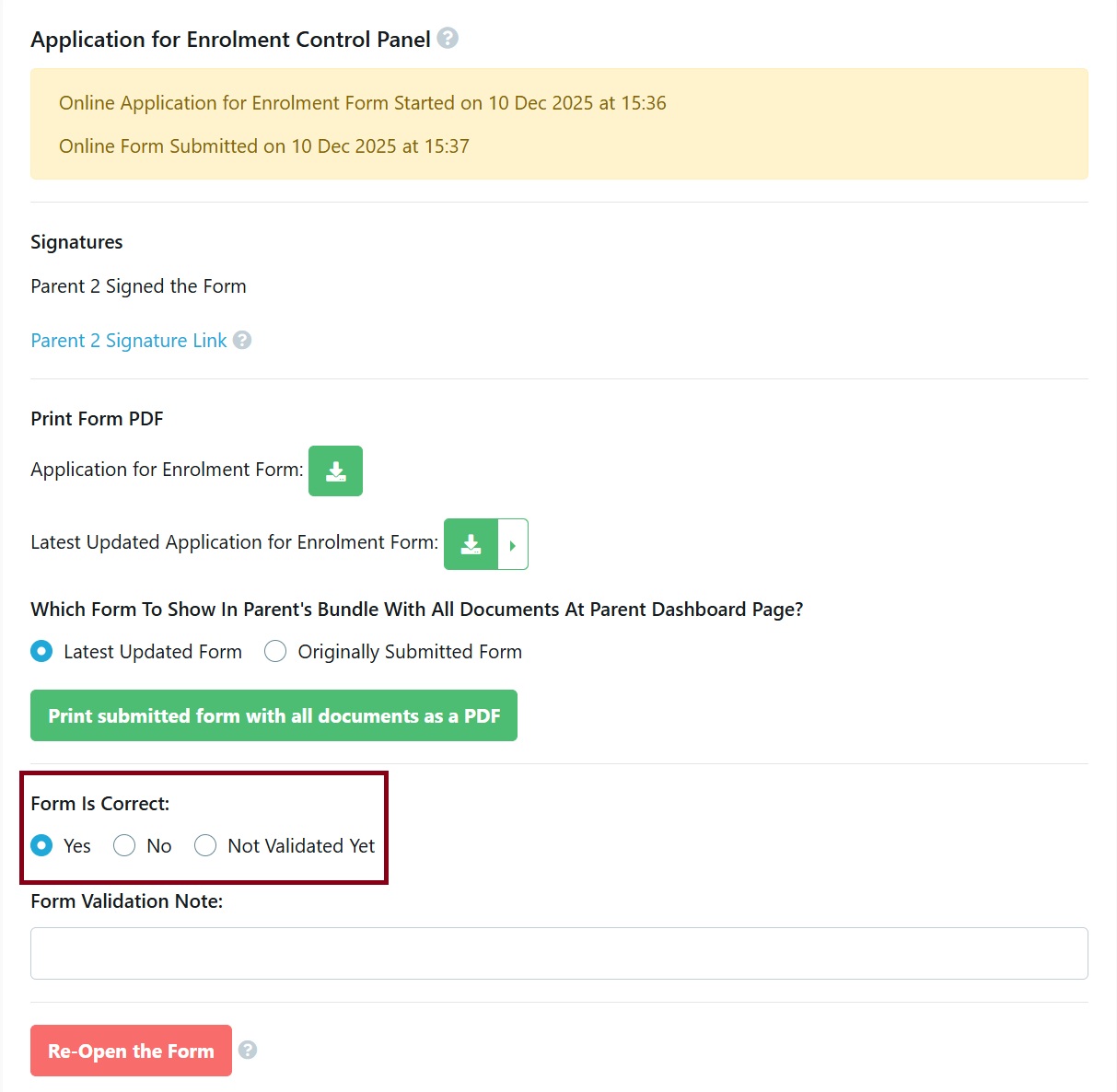Screen dimensions: 1117x1092
Task: Select the No option under Form Is Correct
Action: click(x=124, y=845)
